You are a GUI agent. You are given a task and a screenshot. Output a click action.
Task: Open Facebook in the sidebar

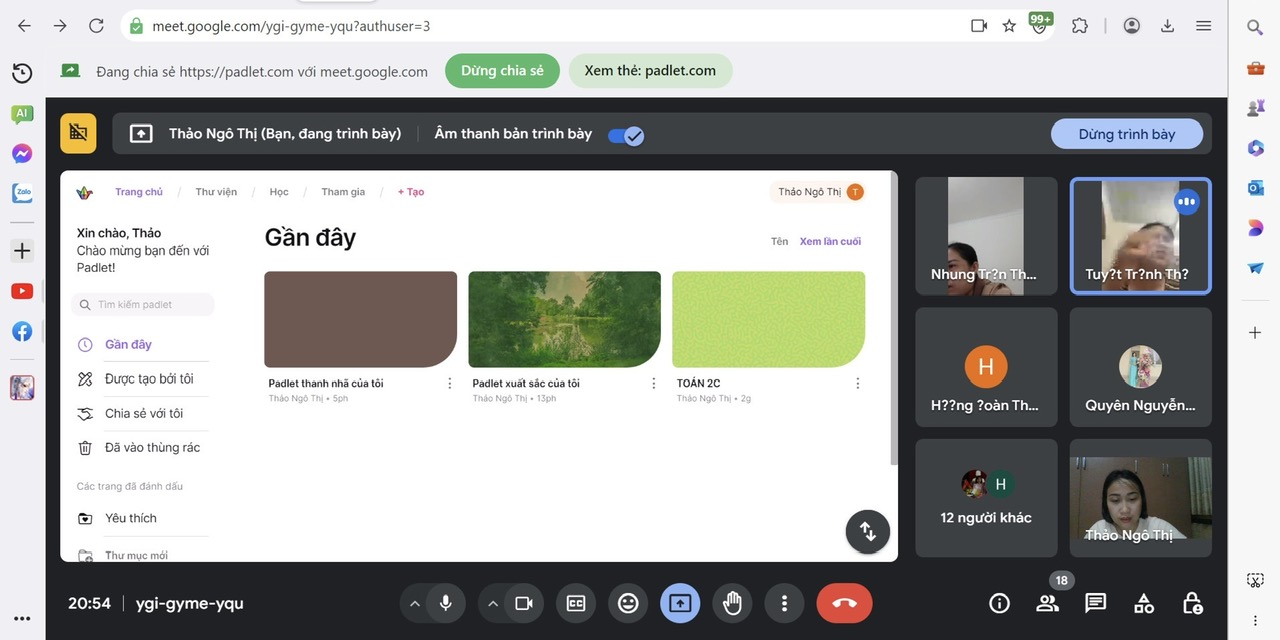(22, 332)
